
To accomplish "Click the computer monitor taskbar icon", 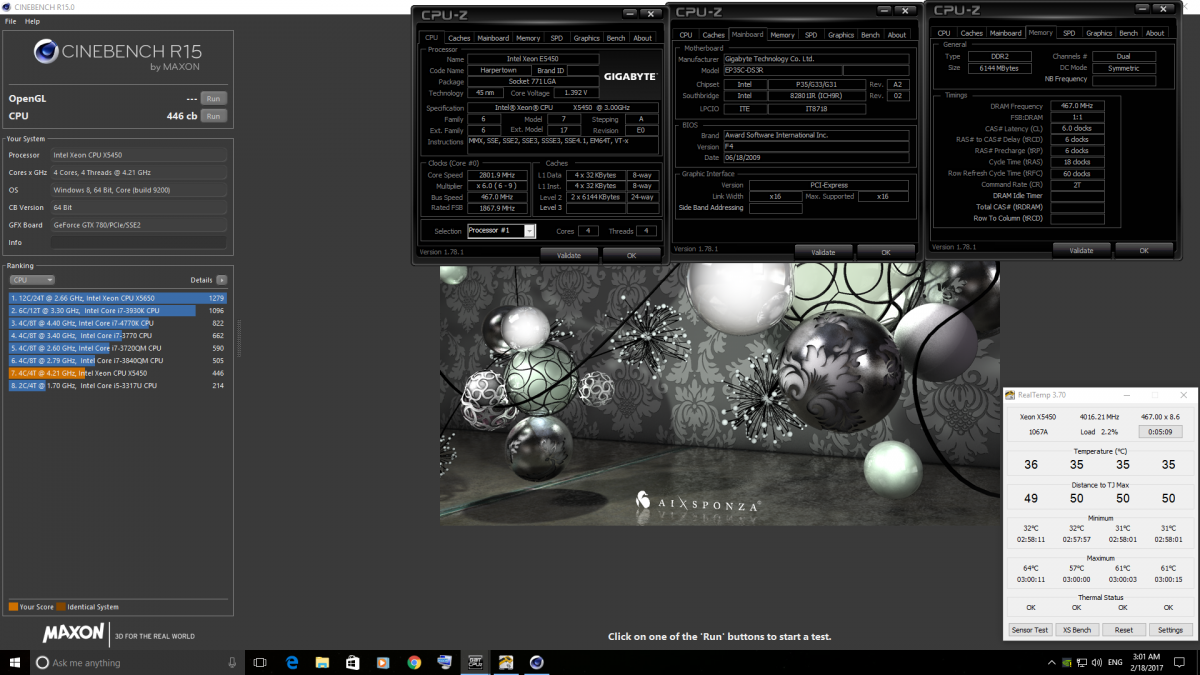I will 445,662.
